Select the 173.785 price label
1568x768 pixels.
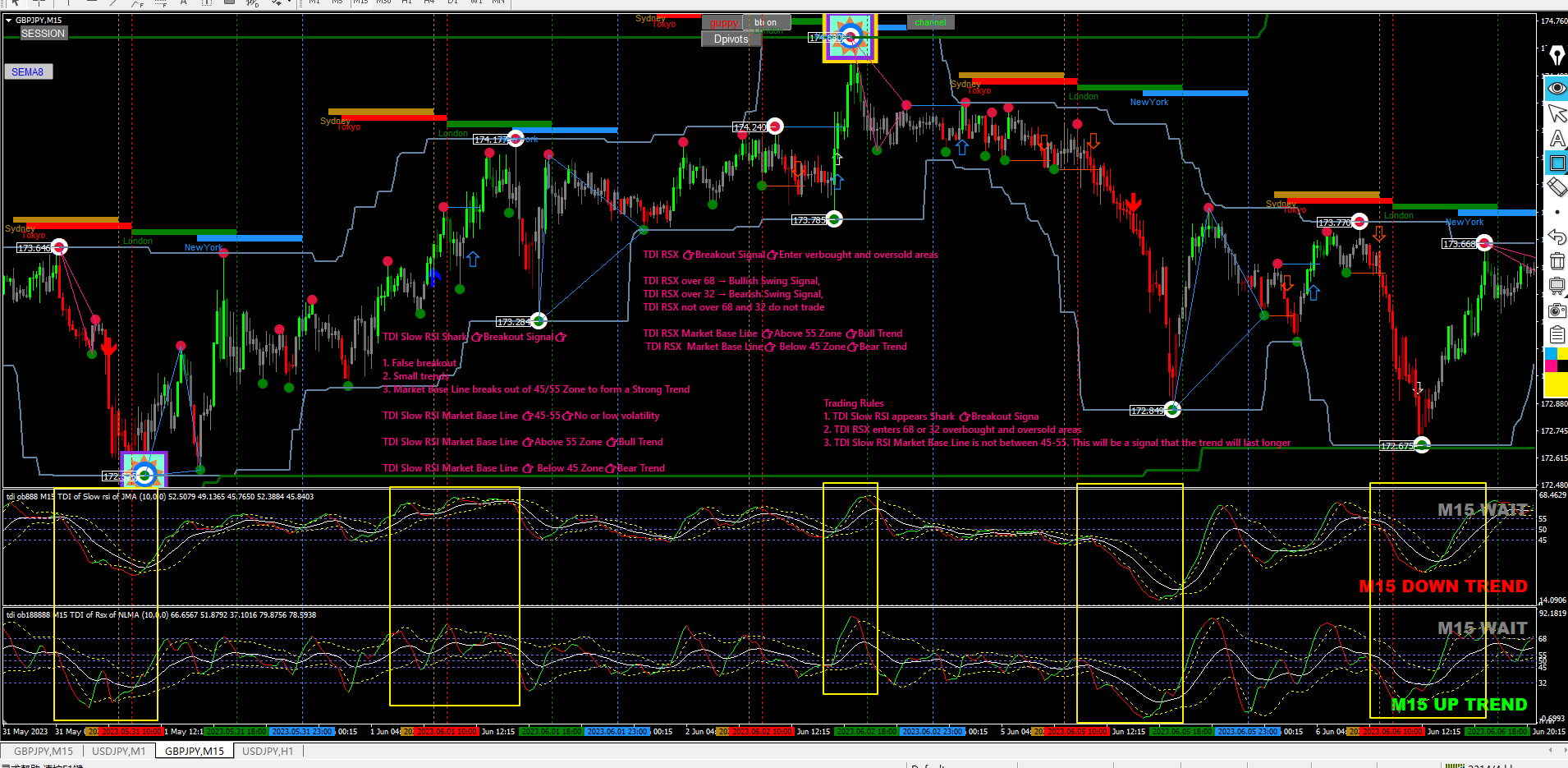coord(809,220)
